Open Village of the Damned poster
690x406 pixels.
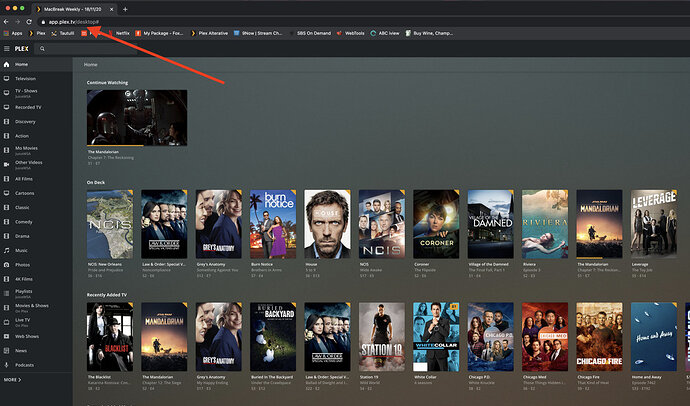tap(491, 224)
